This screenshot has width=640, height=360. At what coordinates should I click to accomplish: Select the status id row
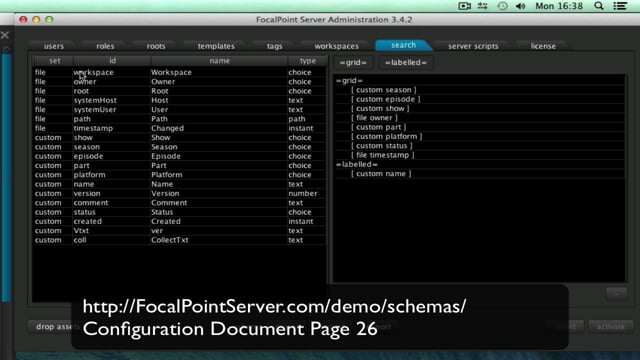[180, 212]
